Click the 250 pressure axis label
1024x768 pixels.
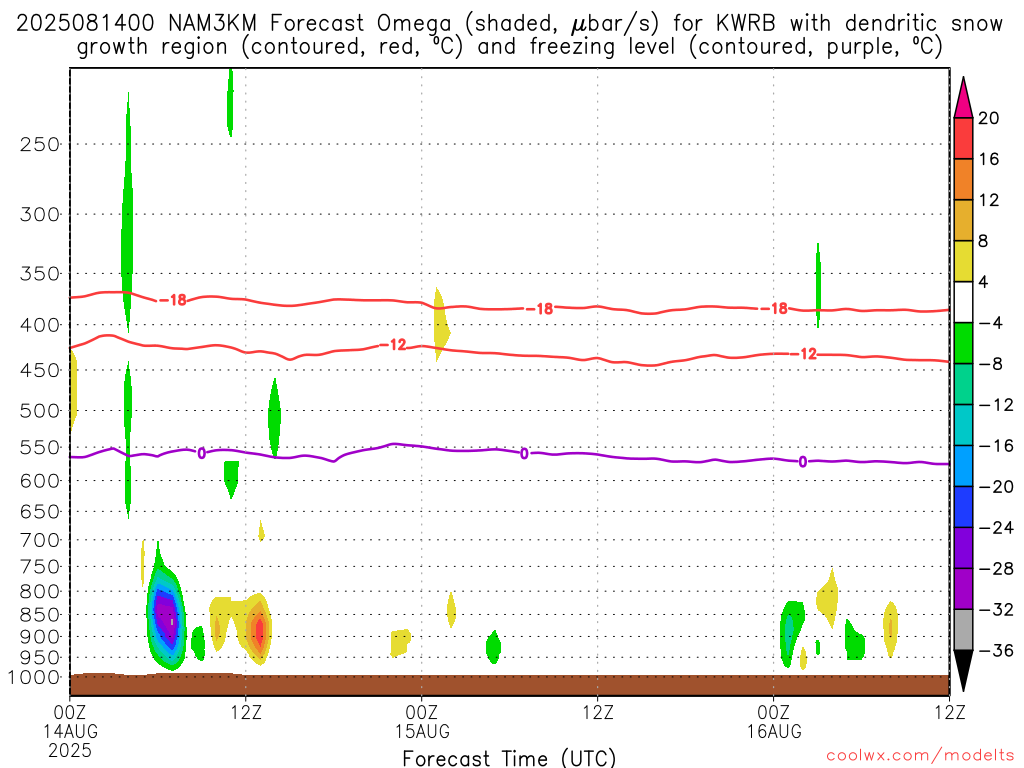pos(40,144)
